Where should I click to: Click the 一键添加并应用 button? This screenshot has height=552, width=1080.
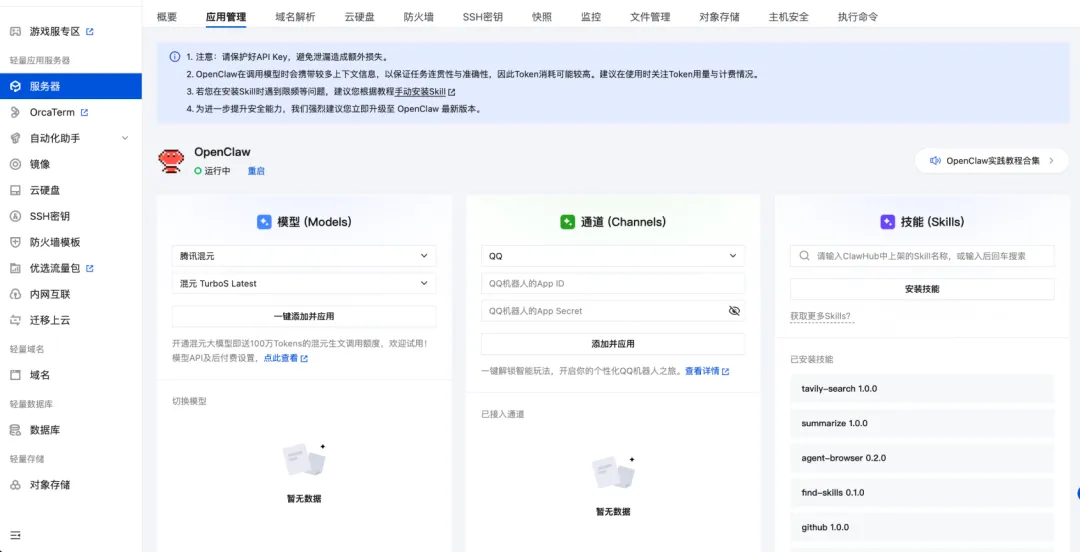[304, 316]
